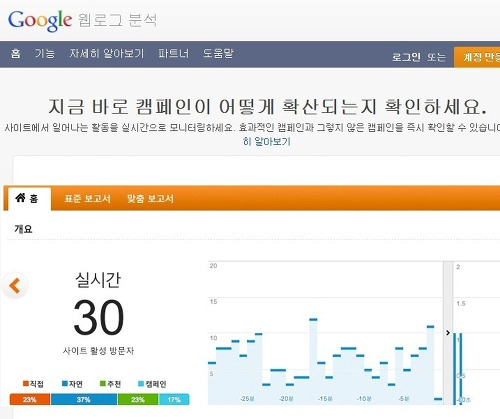
Task: Click the orange 23% 직접 bar segment
Action: 30,399
